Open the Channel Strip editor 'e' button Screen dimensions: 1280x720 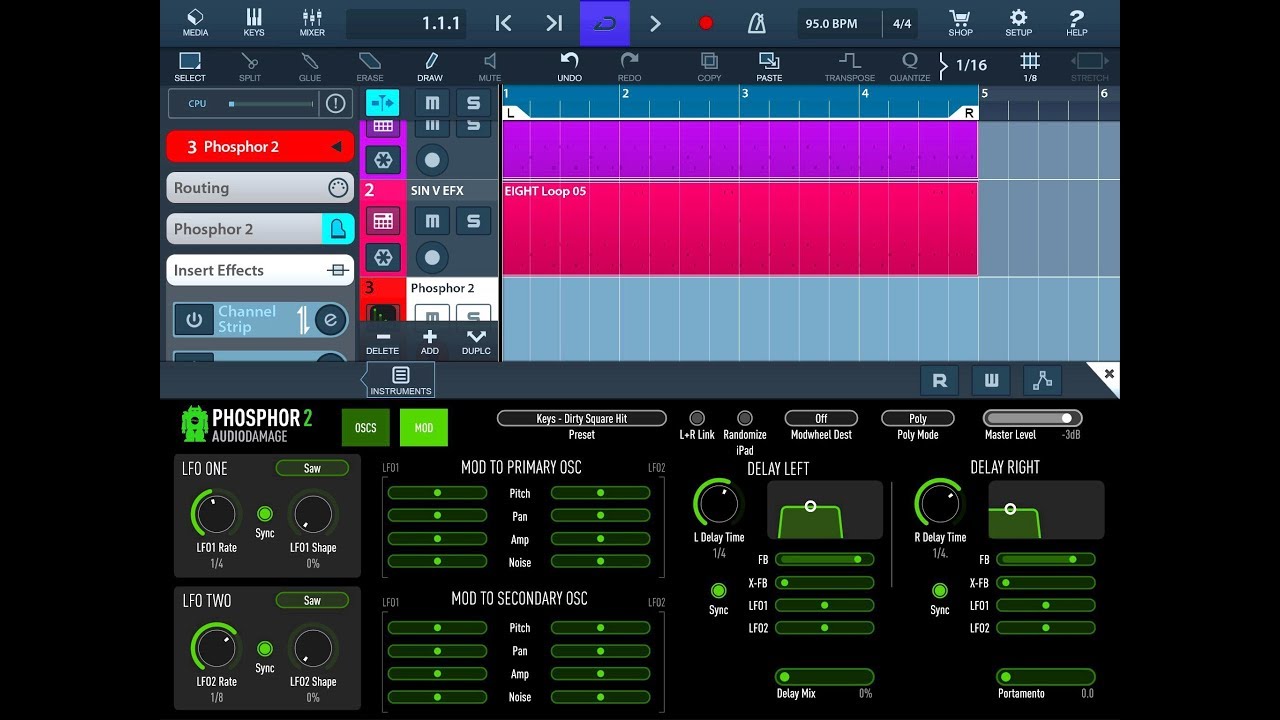click(330, 320)
